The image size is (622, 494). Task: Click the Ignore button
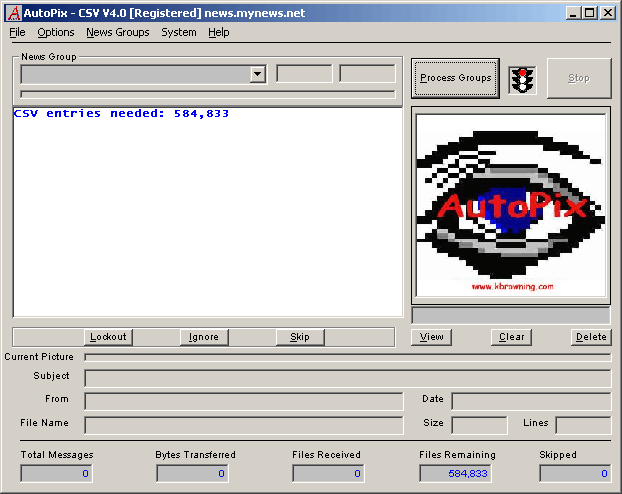(204, 337)
